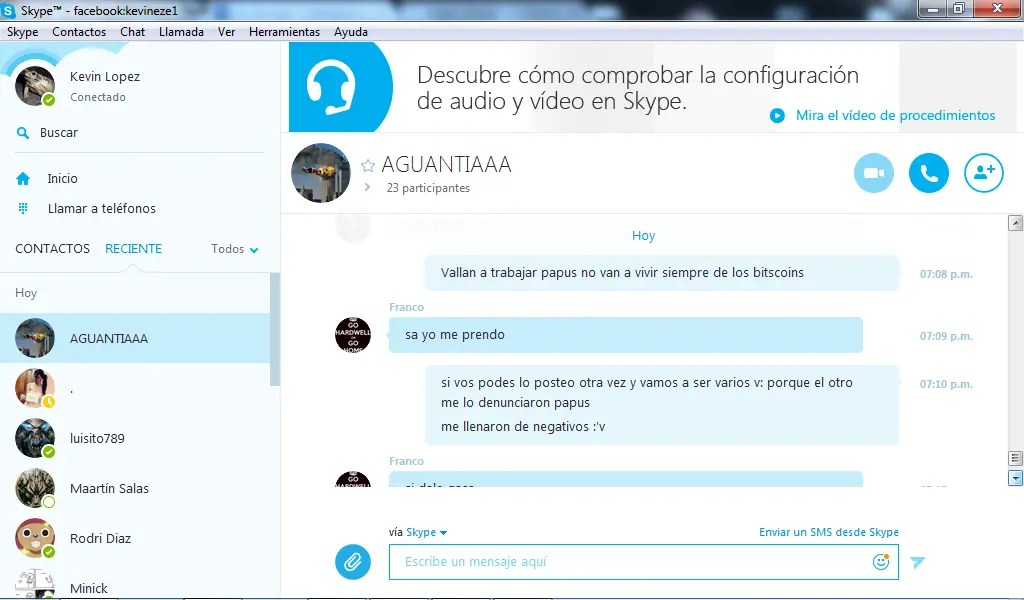Open the Ayuda menu

[x=351, y=31]
